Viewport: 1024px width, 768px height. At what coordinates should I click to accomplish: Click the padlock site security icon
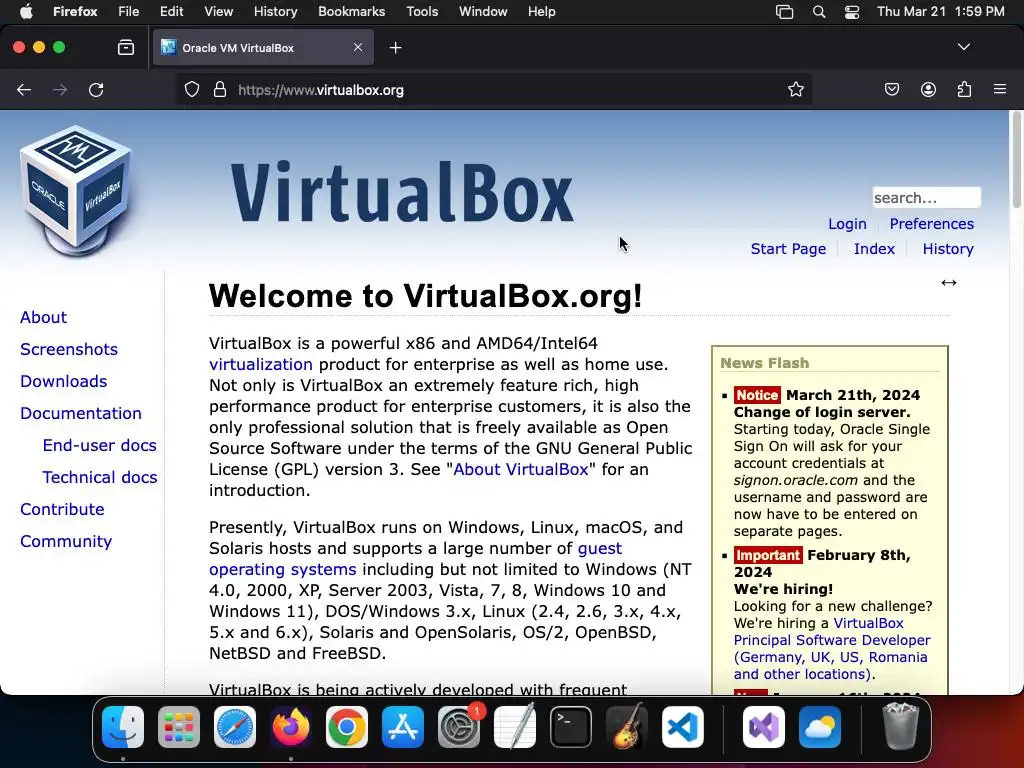pos(220,89)
